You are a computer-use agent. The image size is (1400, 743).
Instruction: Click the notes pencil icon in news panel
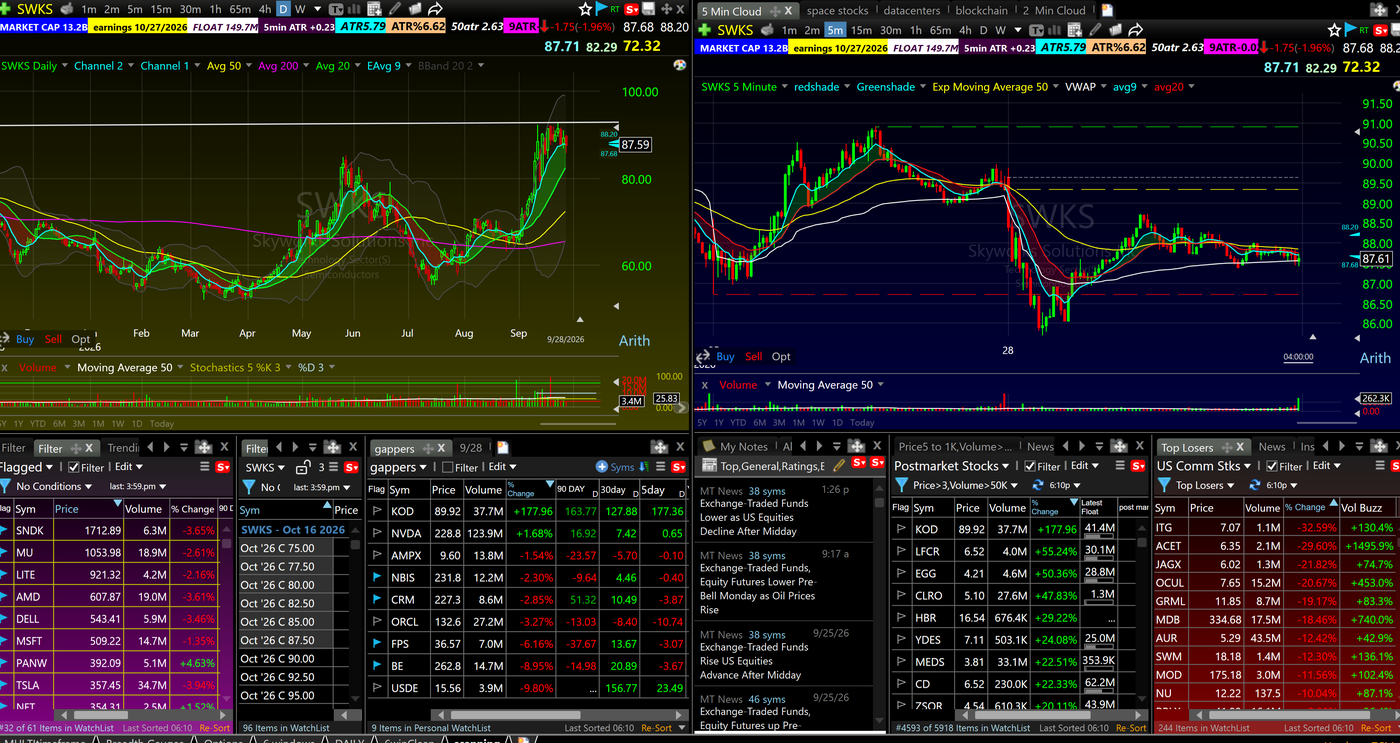click(x=839, y=466)
